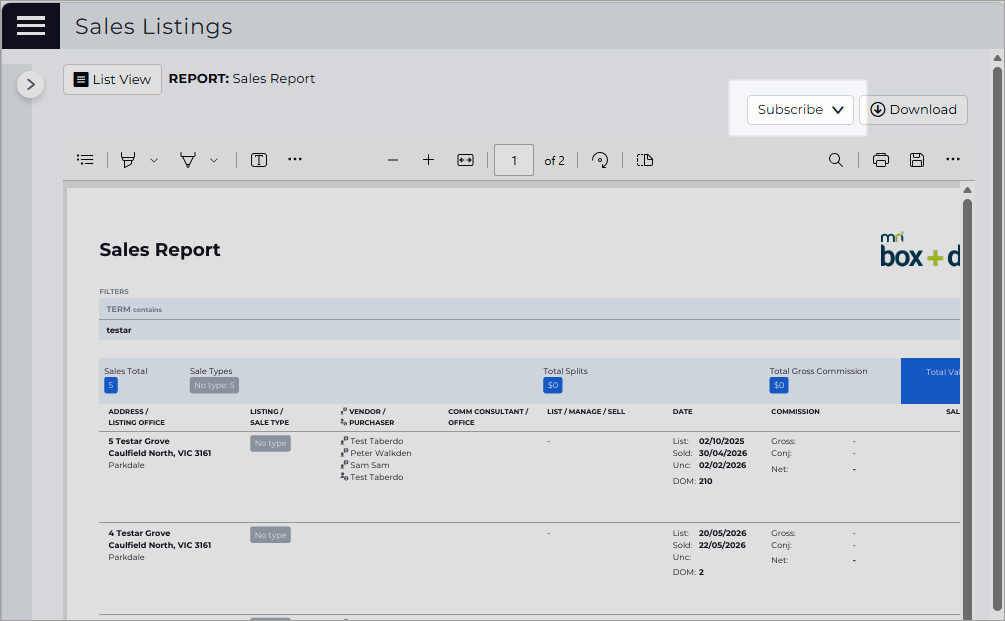Click the 'testar' filter term
This screenshot has width=1005, height=621.
(x=119, y=330)
